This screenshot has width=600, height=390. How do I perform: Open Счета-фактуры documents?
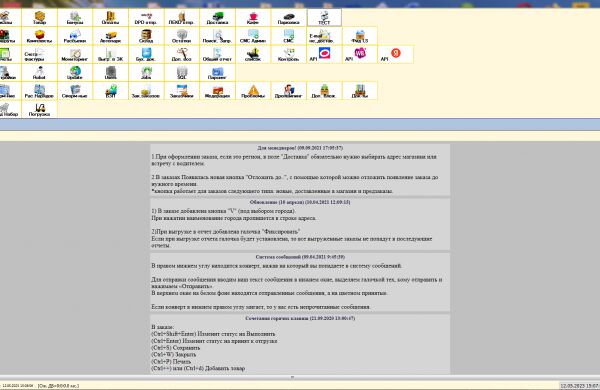(39, 54)
